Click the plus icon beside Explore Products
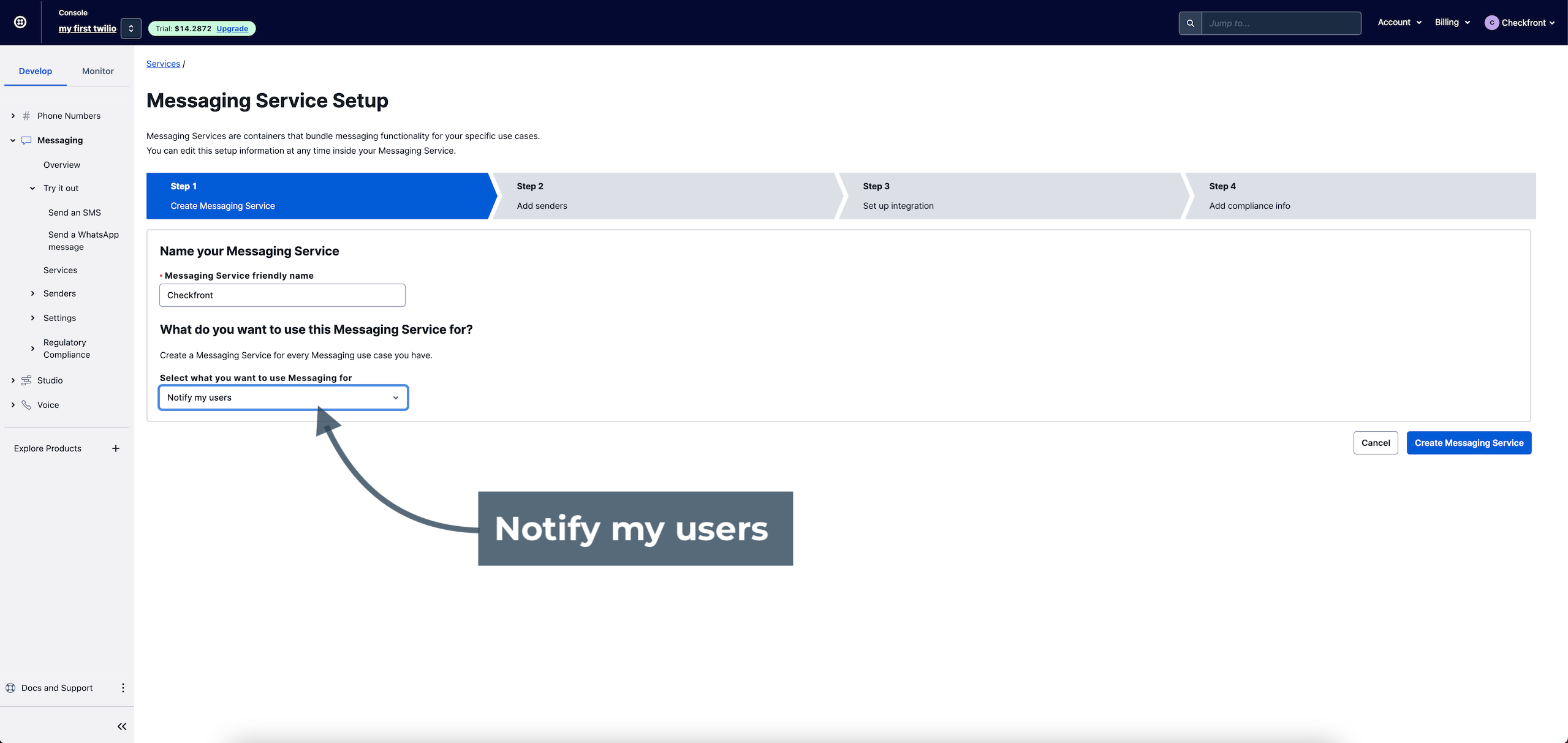This screenshot has width=1568, height=743. 116,448
